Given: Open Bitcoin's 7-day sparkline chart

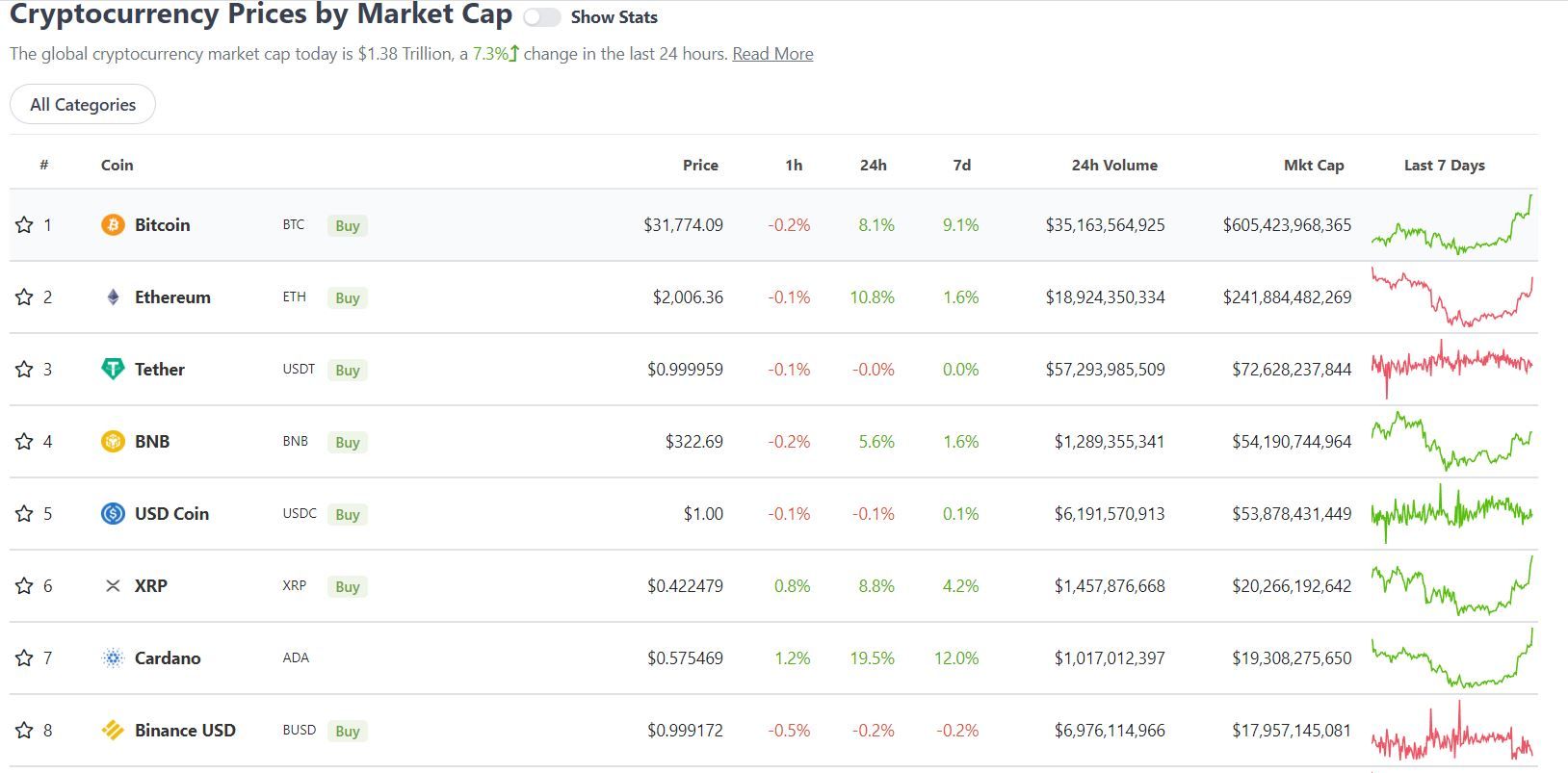Looking at the screenshot, I should [x=1451, y=225].
